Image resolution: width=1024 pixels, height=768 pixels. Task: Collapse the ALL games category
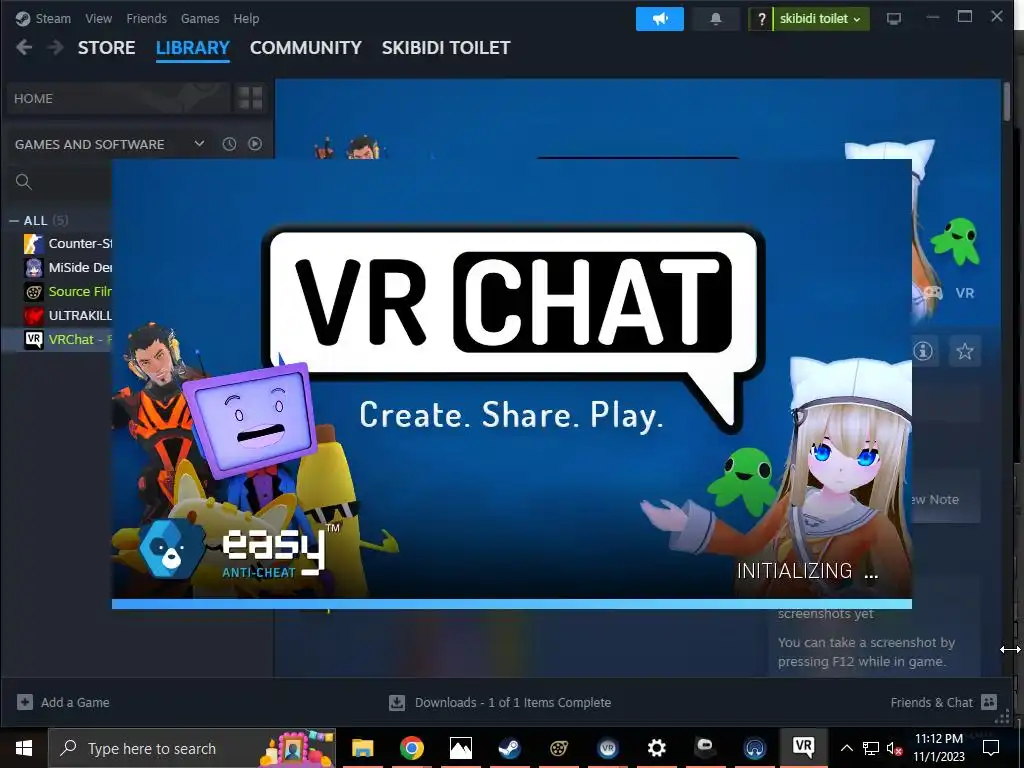point(14,221)
